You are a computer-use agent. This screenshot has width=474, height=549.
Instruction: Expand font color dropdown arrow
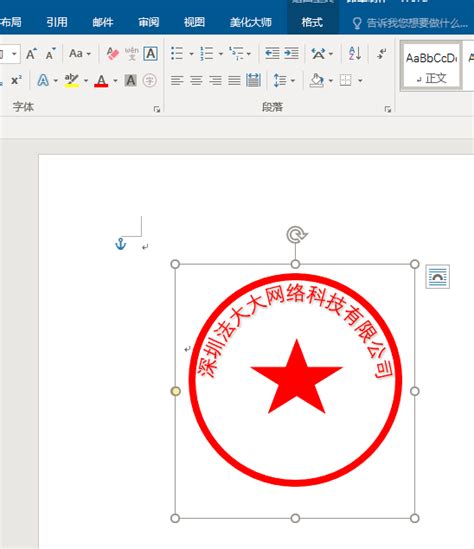pos(115,81)
